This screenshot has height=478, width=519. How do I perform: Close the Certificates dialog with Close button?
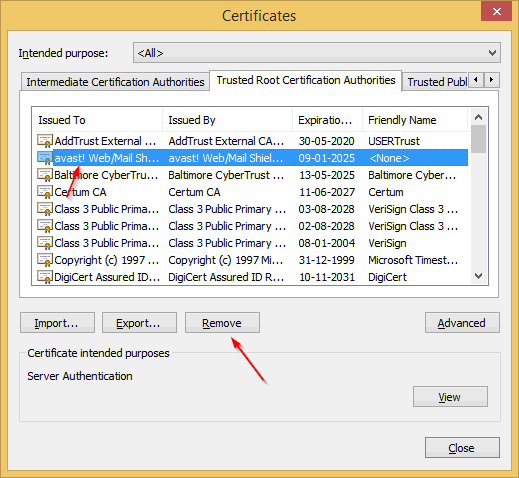pyautogui.click(x=462, y=448)
